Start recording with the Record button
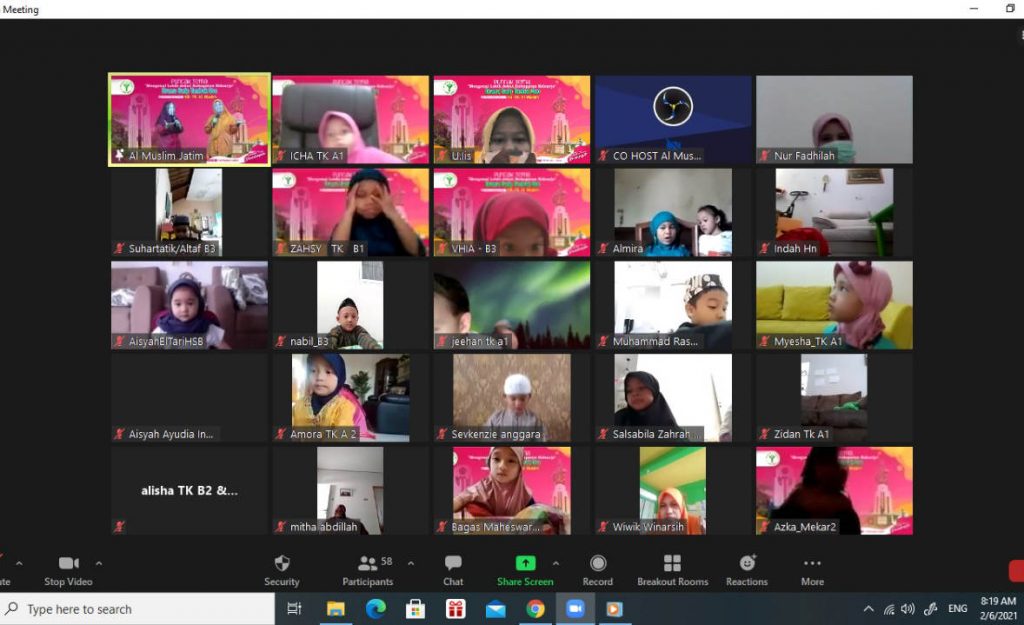Viewport: 1024px width, 625px height. point(597,569)
